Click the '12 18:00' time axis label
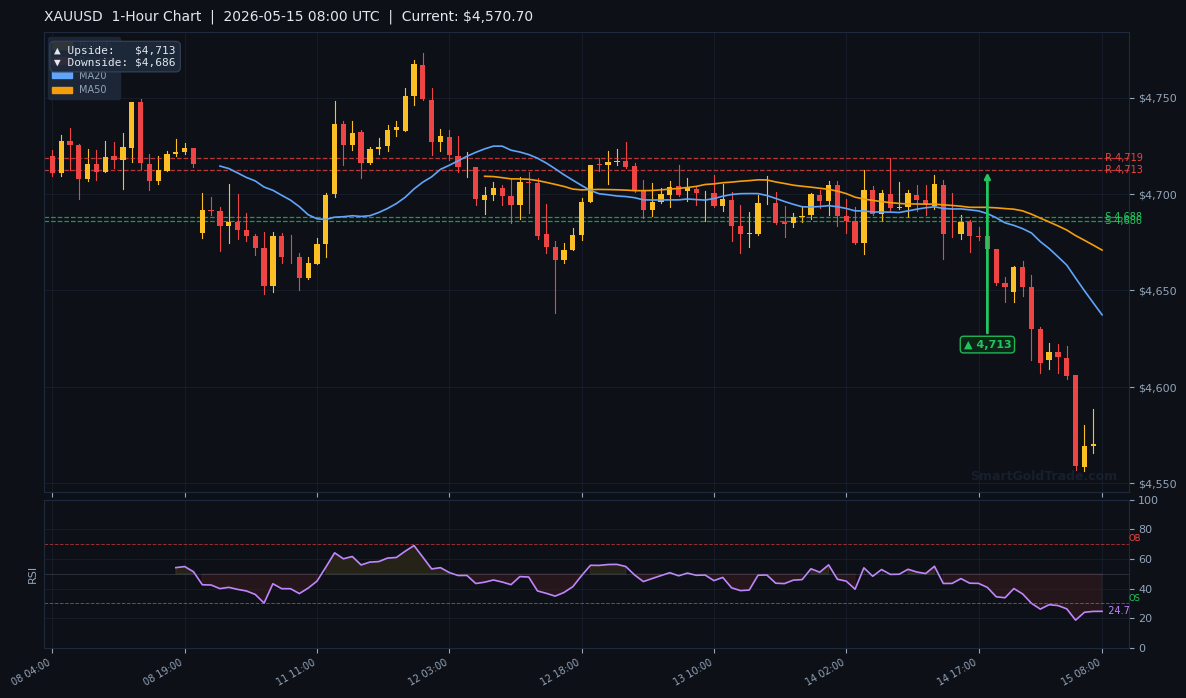Image resolution: width=1186 pixels, height=698 pixels. pyautogui.click(x=560, y=672)
